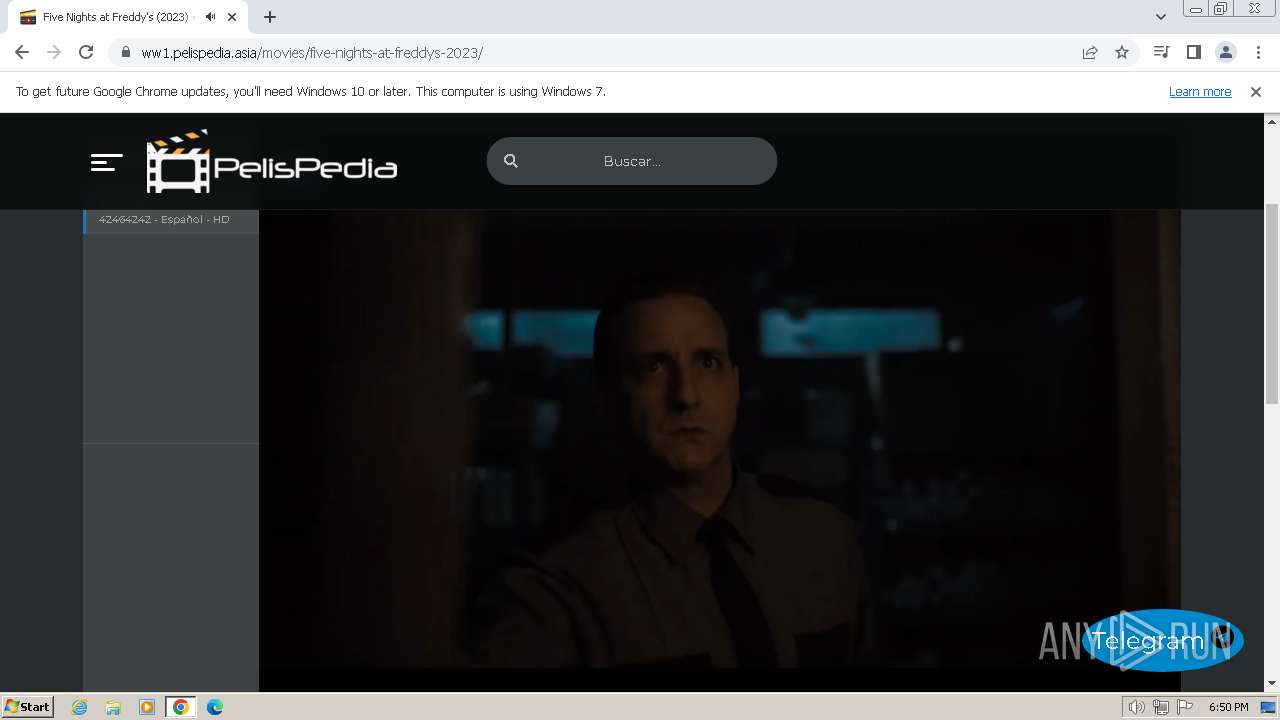
Task: Click the 6:50 PM clock
Action: [1228, 707]
